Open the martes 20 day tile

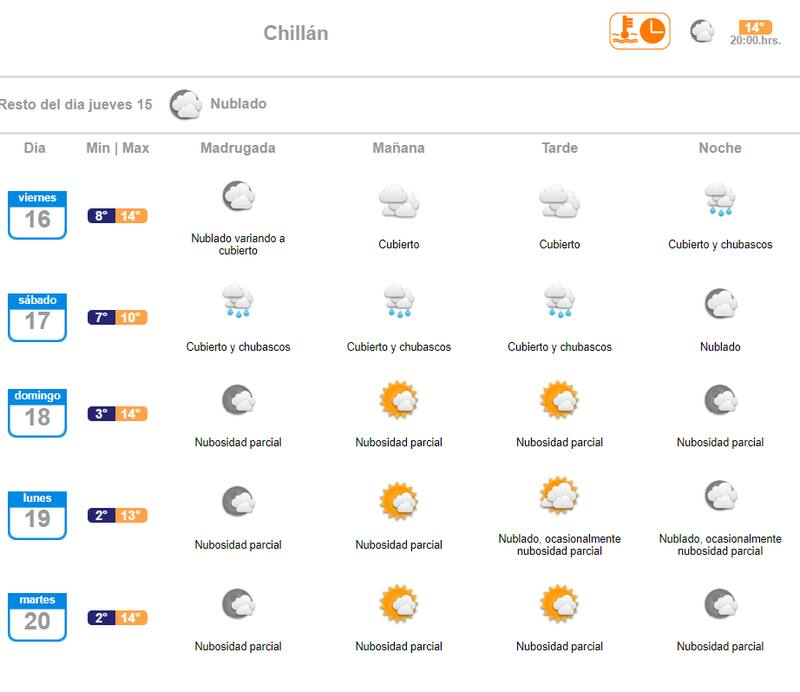click(x=37, y=616)
